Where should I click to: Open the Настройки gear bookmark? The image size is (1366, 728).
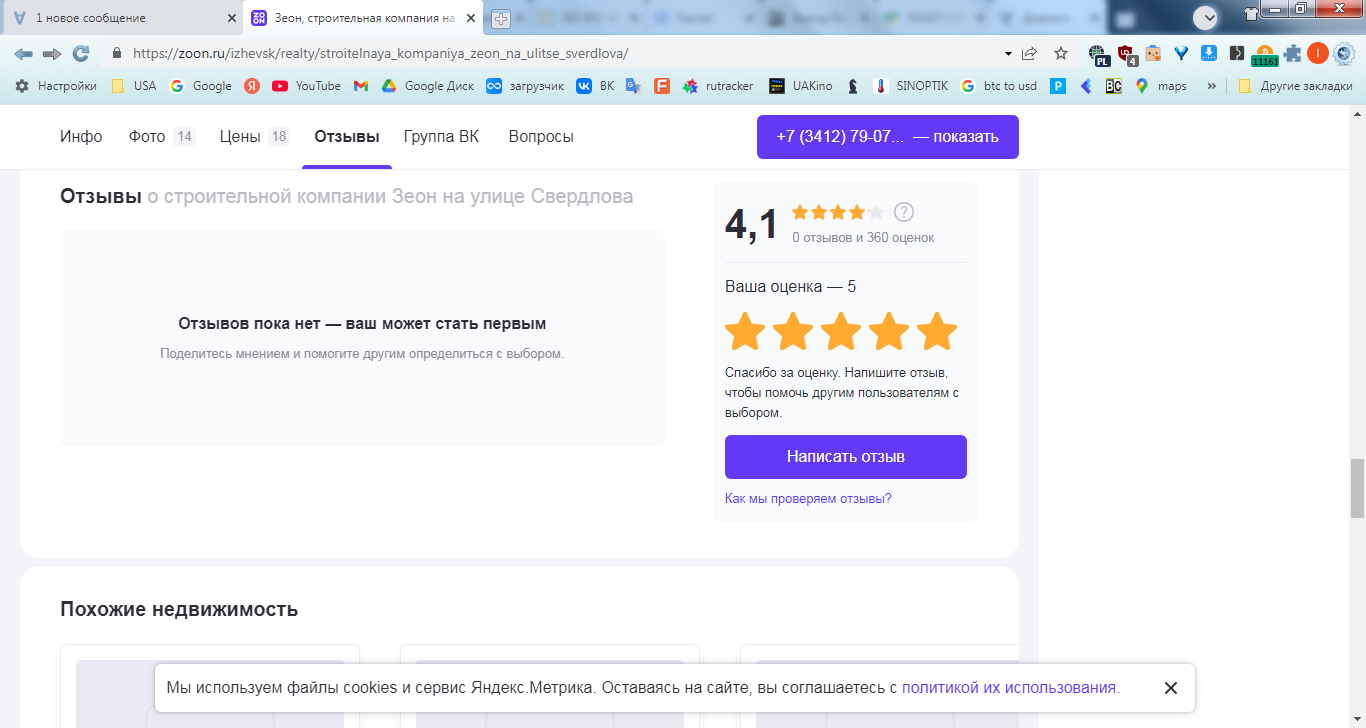[56, 86]
